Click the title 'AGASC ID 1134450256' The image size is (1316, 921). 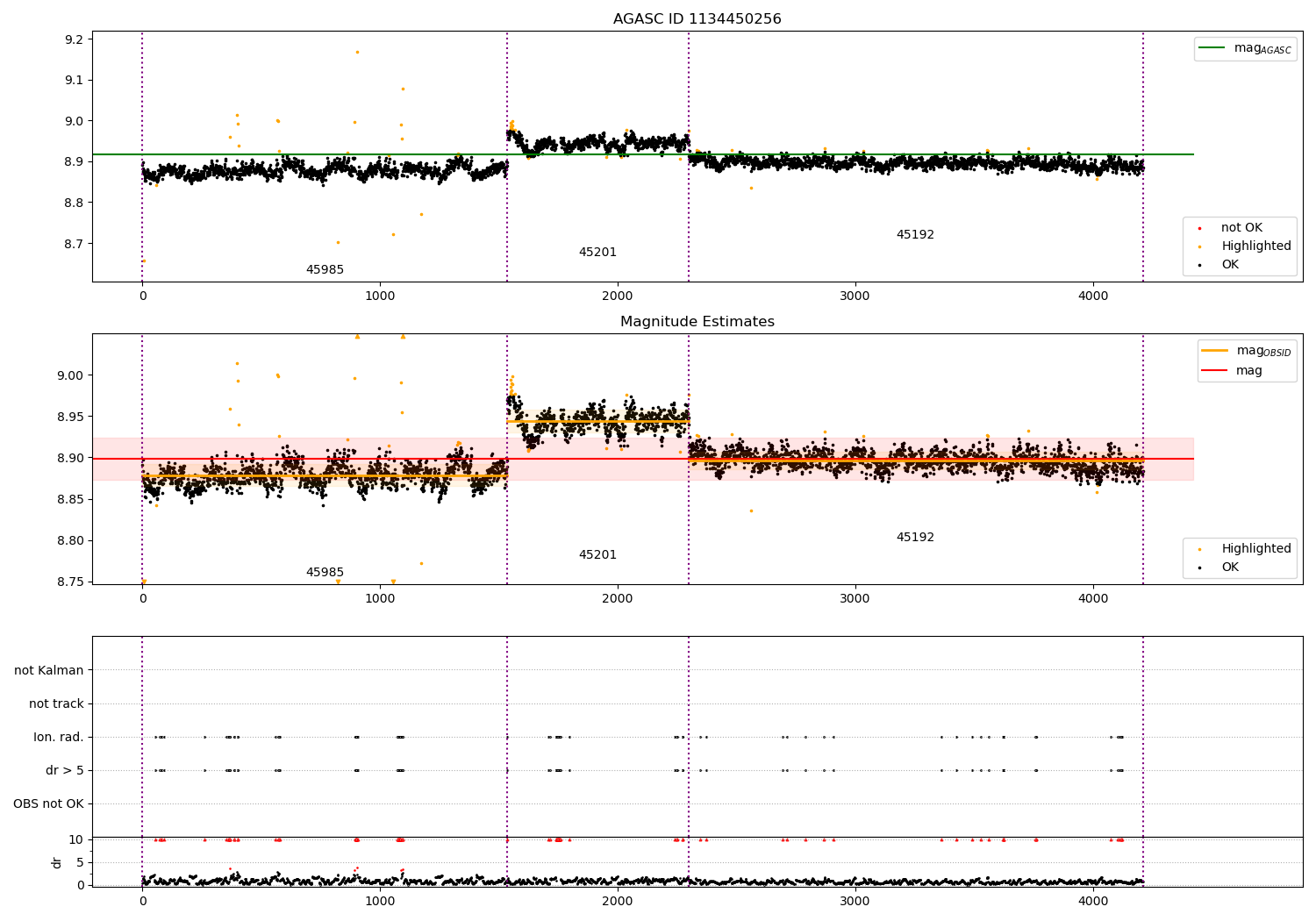[697, 19]
